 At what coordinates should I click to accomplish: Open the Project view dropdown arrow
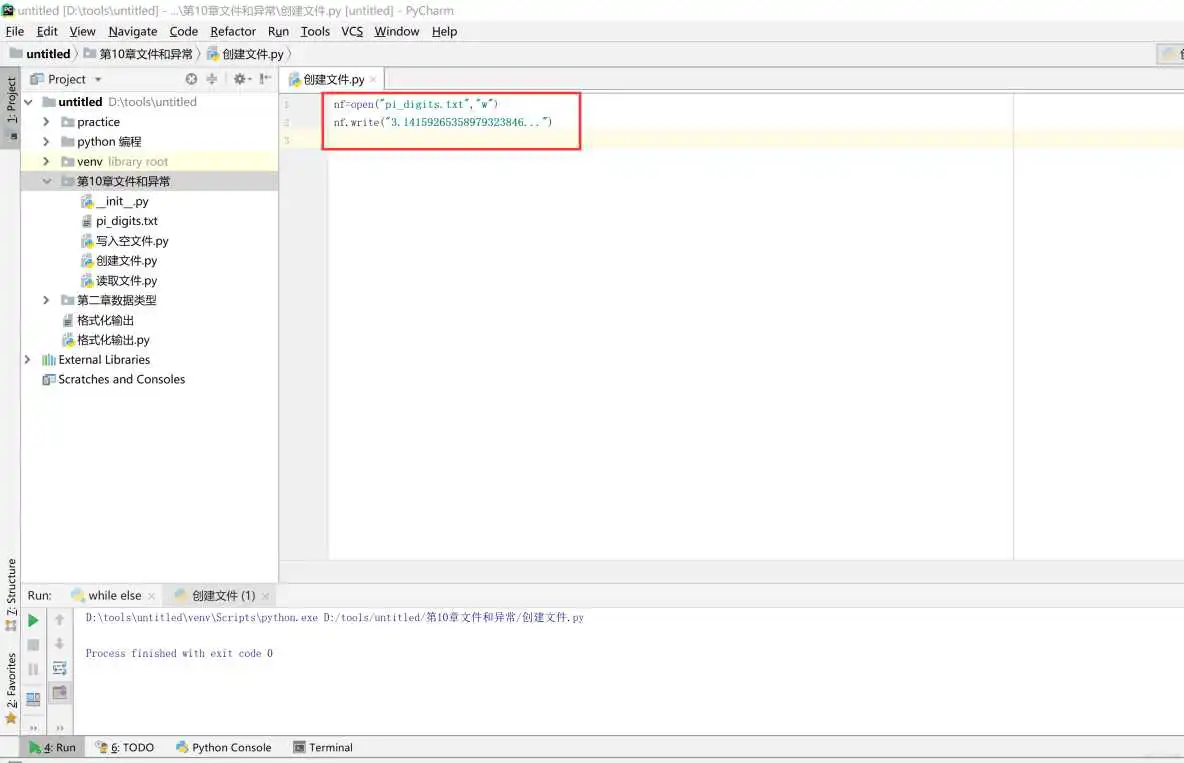[x=98, y=79]
